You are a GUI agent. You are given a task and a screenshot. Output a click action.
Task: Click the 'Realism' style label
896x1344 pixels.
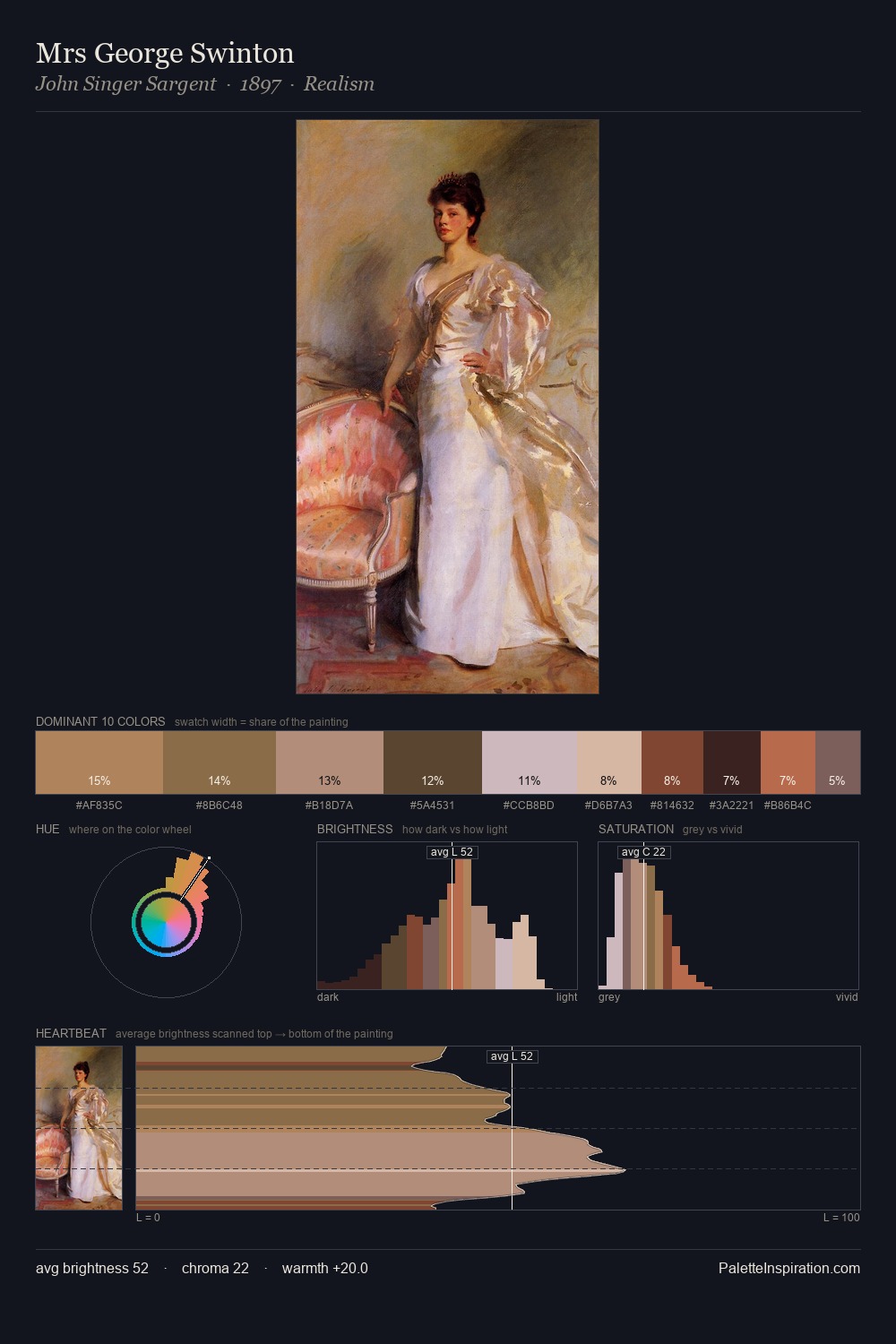[339, 84]
